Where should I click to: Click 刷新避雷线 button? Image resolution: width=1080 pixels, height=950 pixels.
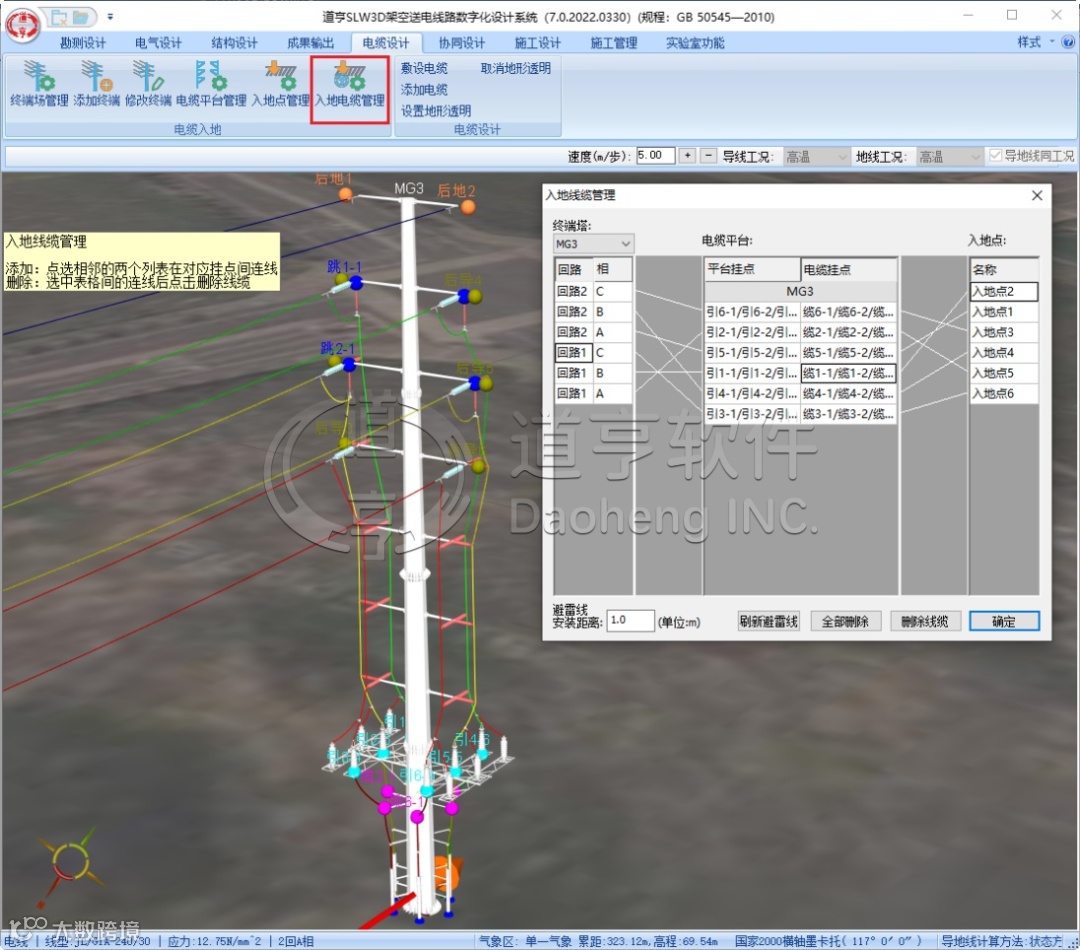(x=768, y=621)
